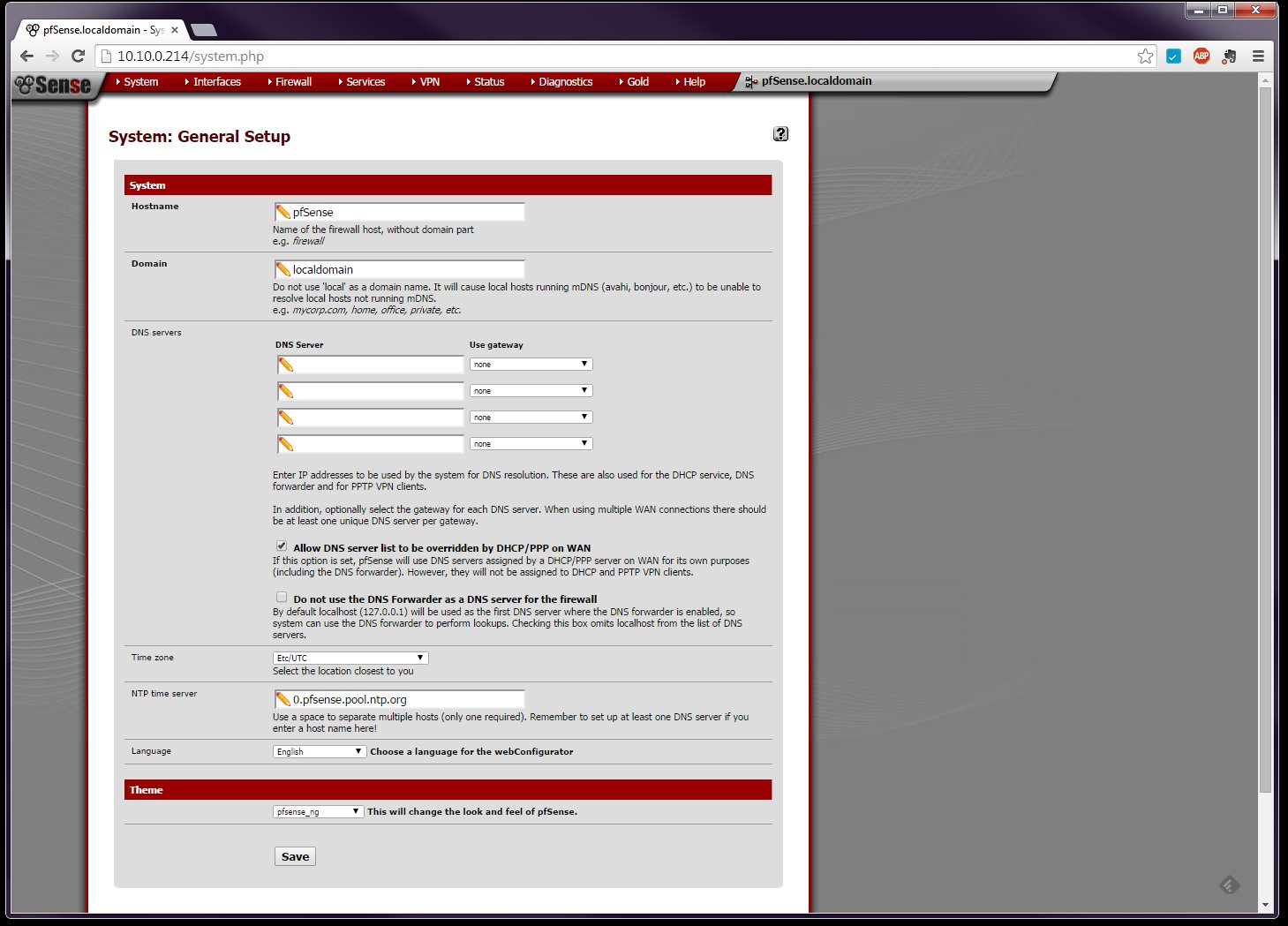Click the back navigation arrow
Image resolution: width=1288 pixels, height=926 pixels.
[x=26, y=56]
